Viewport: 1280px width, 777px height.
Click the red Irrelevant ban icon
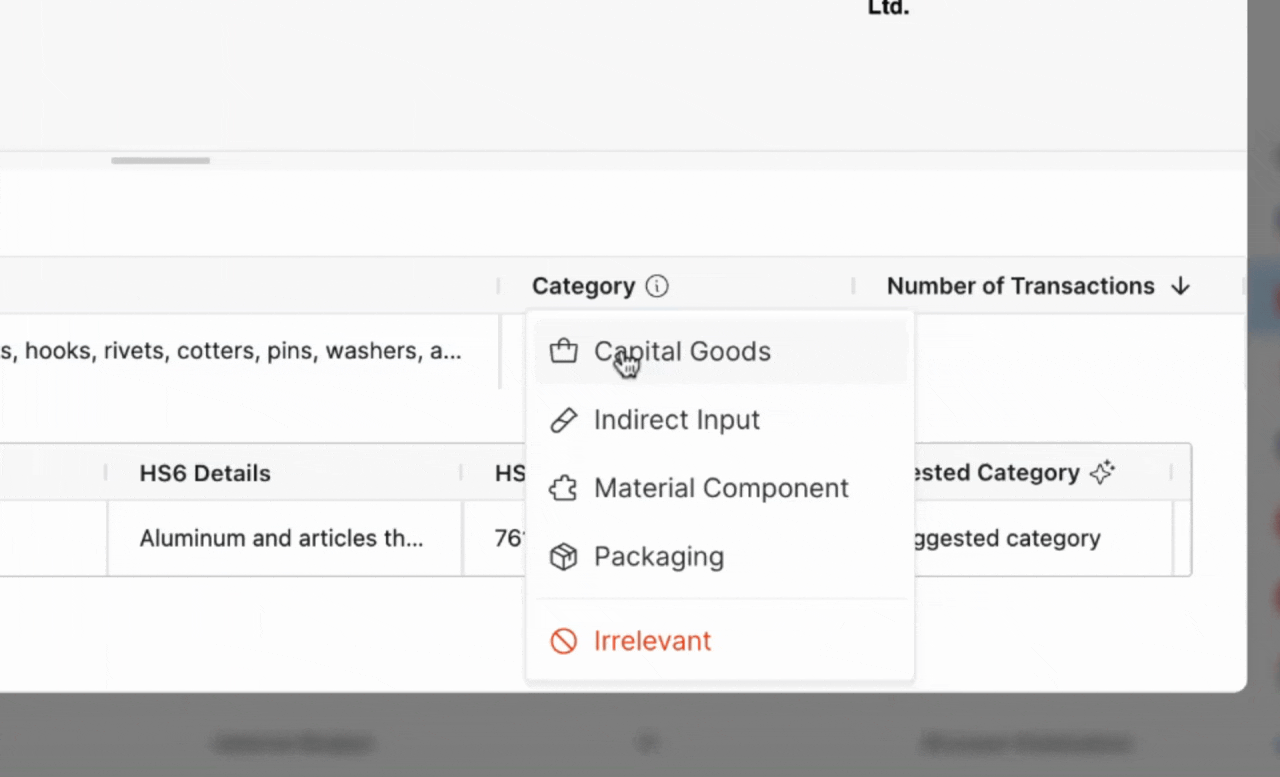coord(564,641)
